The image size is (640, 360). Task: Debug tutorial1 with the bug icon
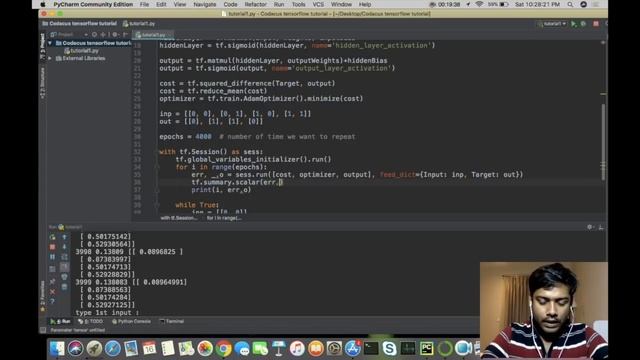[x=584, y=24]
